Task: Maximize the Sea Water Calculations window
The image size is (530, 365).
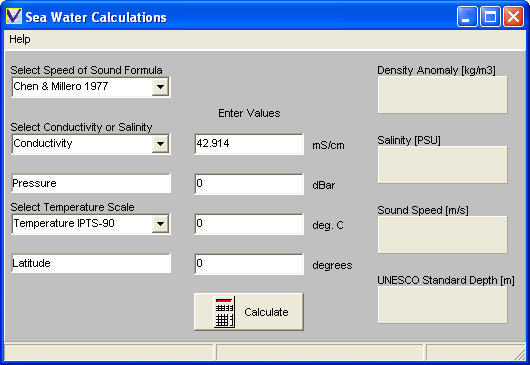Action: pos(490,16)
